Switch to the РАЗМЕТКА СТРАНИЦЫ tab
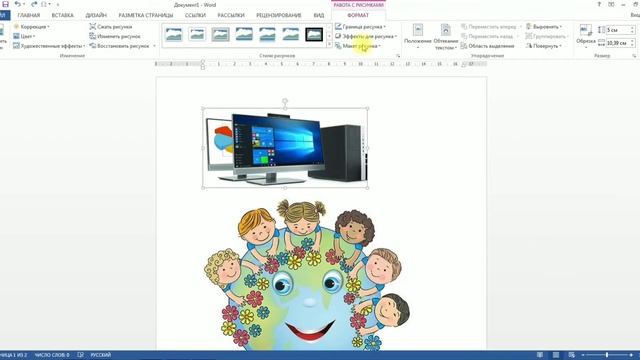This screenshot has width=640, height=360. [x=146, y=15]
